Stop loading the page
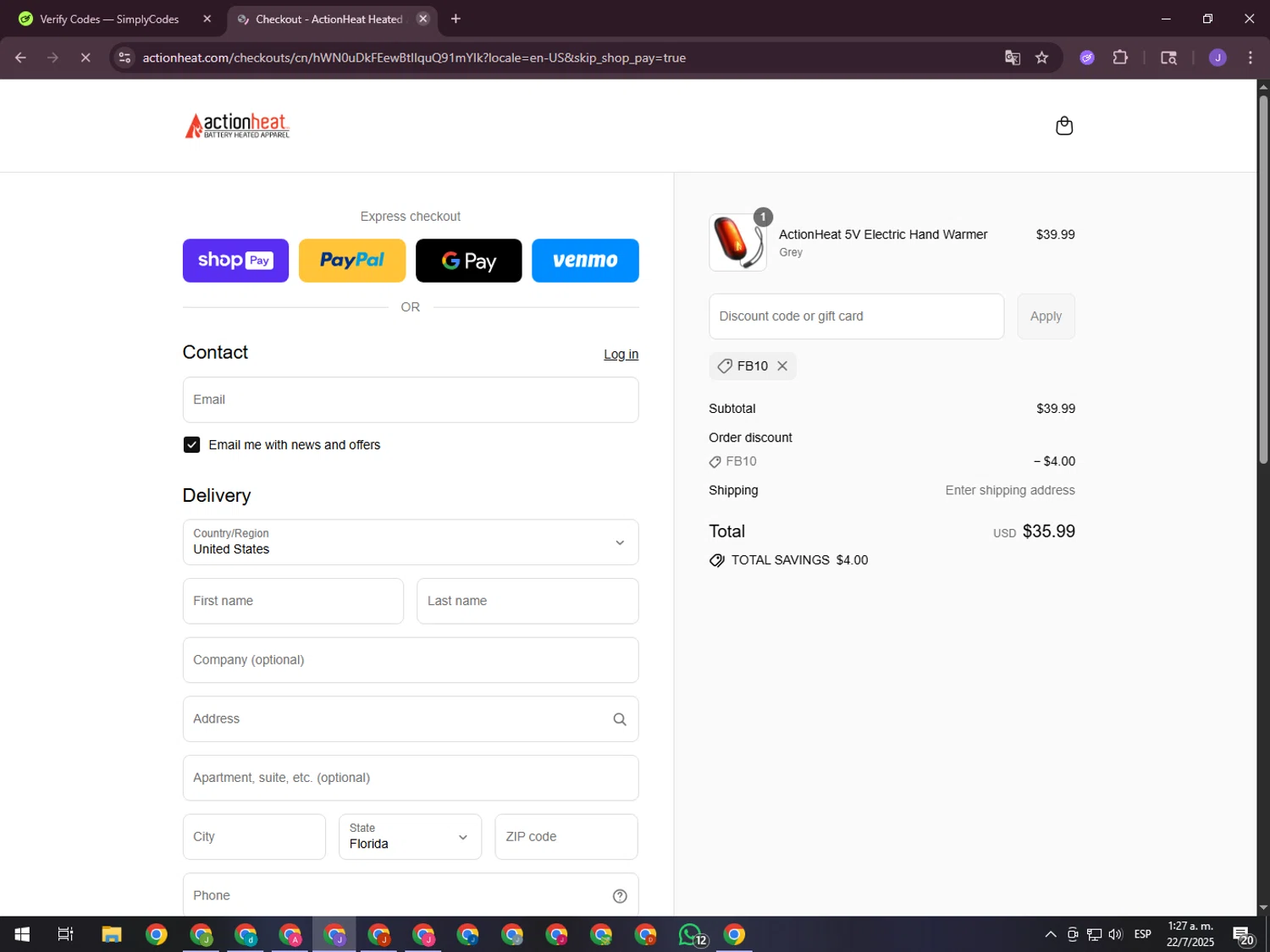 [x=86, y=58]
